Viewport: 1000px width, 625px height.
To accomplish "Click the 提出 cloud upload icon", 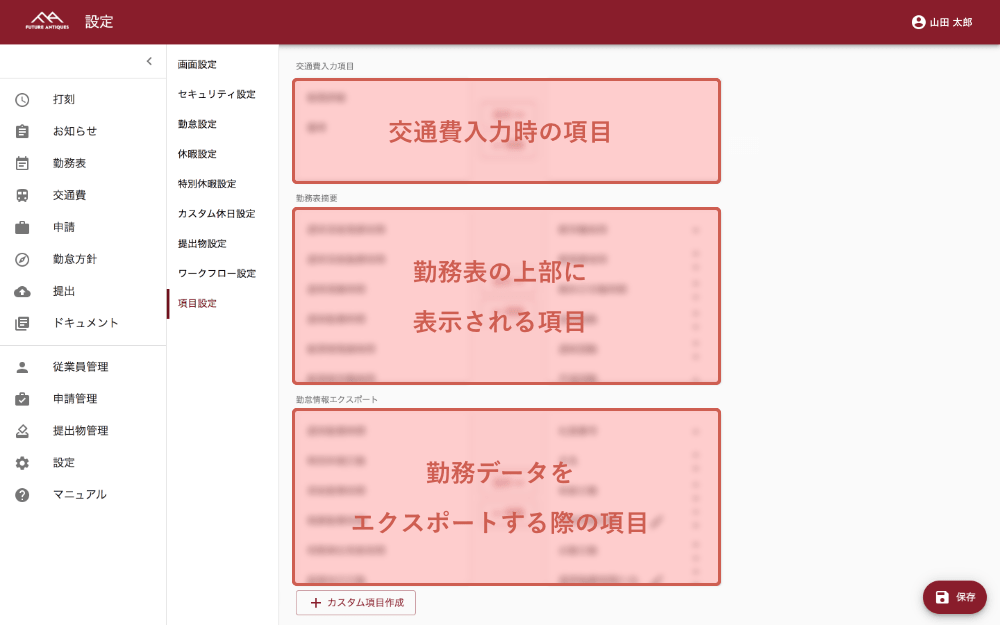I will (22, 291).
